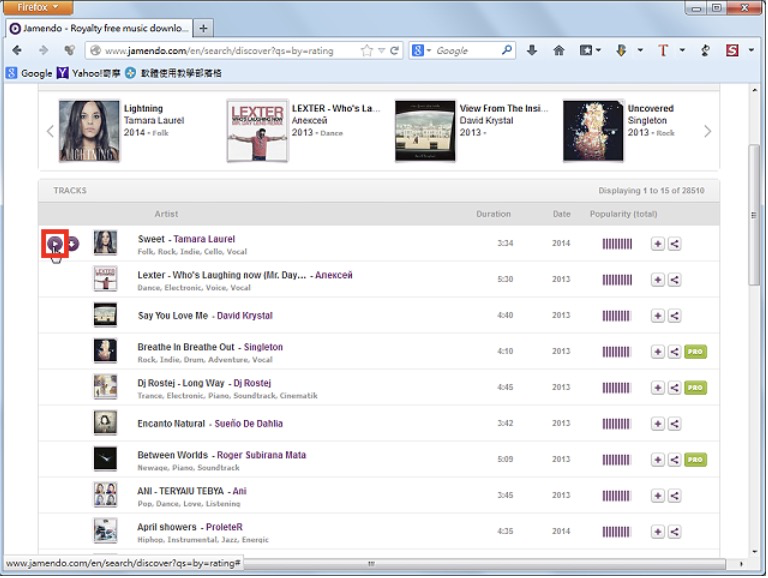Open artist link Tamara Laurel in Sweet row
The width and height of the screenshot is (768, 578).
pos(204,239)
